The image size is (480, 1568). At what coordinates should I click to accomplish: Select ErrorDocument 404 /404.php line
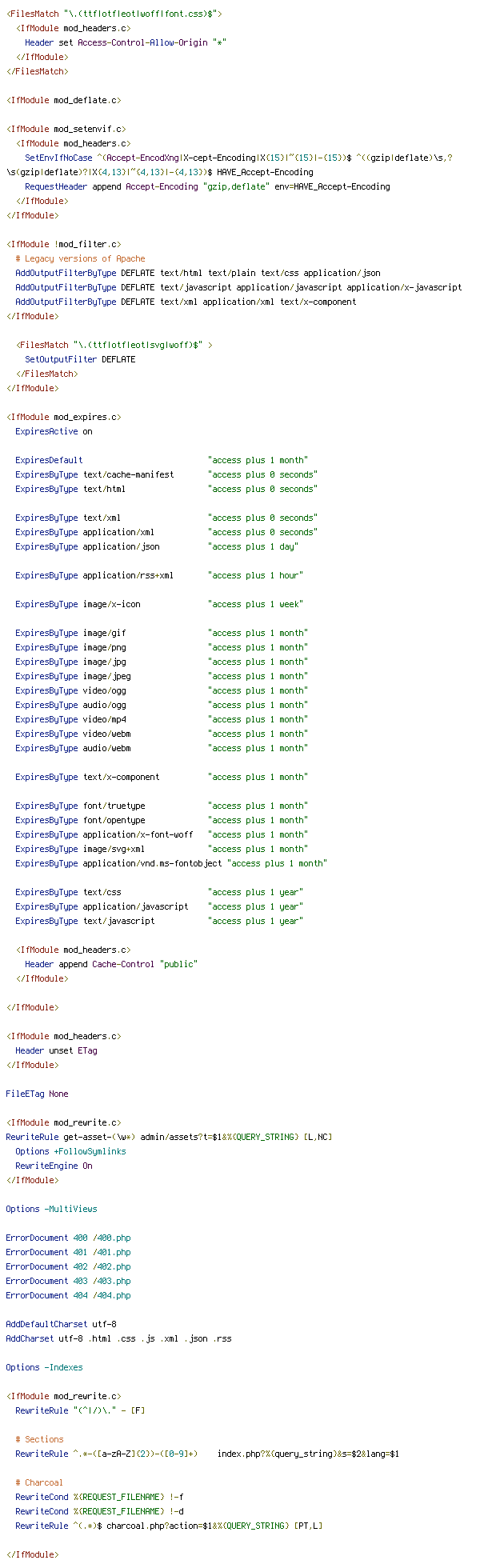tap(68, 1295)
